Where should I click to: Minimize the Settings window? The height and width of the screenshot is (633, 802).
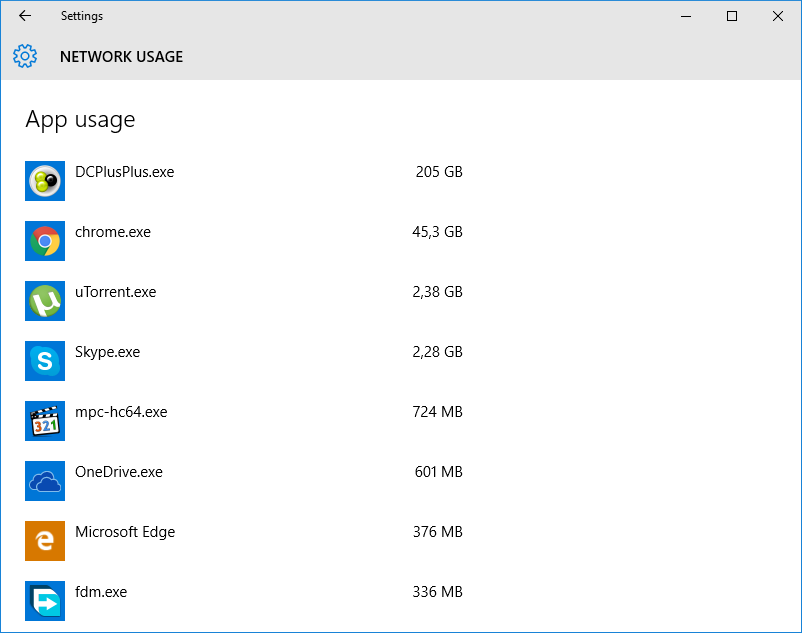(686, 16)
